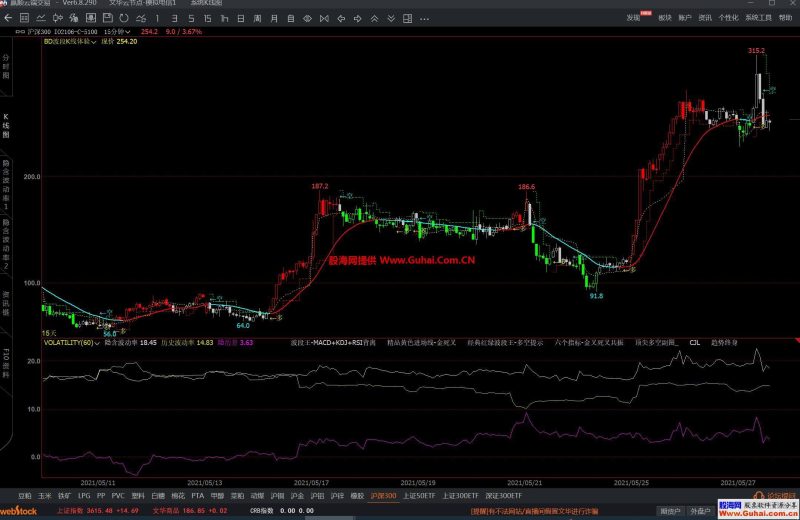Open the drawing line tool icon

coord(141,18)
